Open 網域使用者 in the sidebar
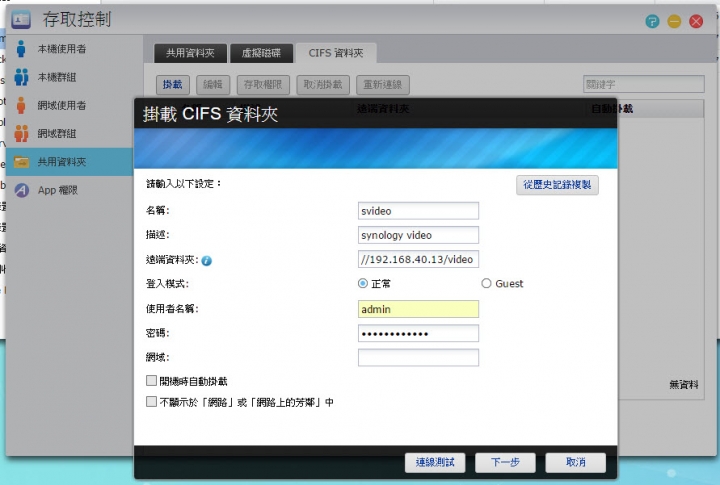The width and height of the screenshot is (720, 485). click(62, 105)
